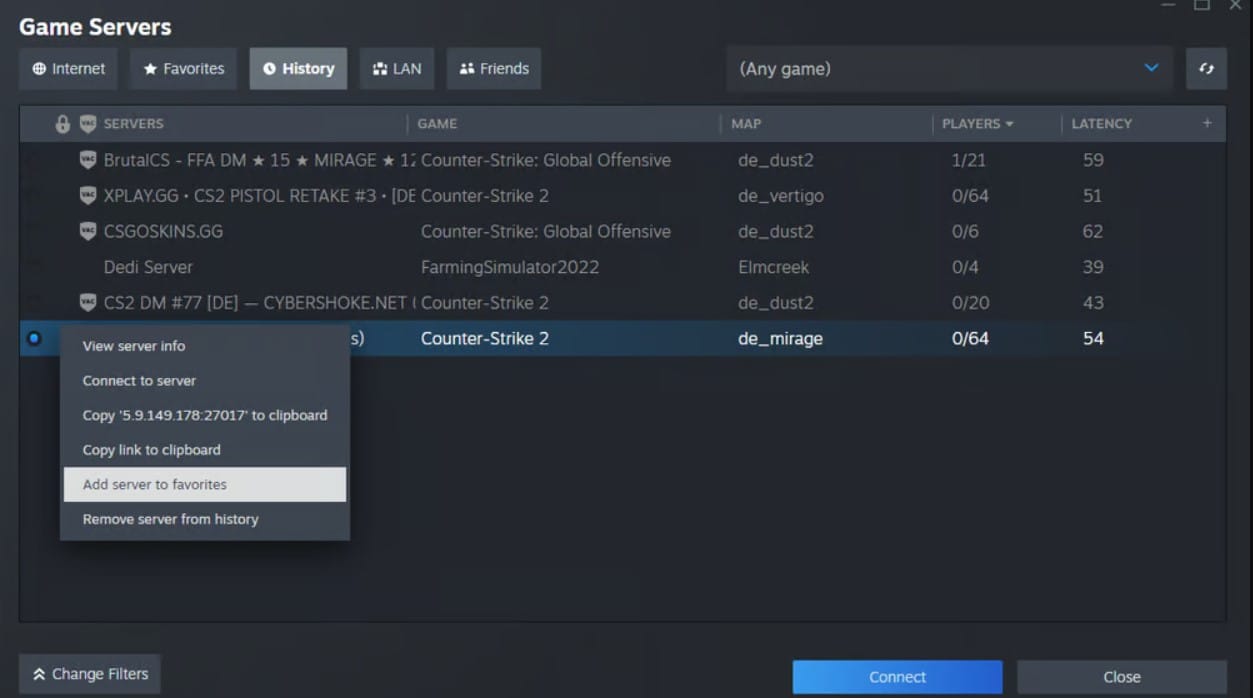Click the de_mirage map cell
The image size is (1253, 698).
tap(780, 339)
